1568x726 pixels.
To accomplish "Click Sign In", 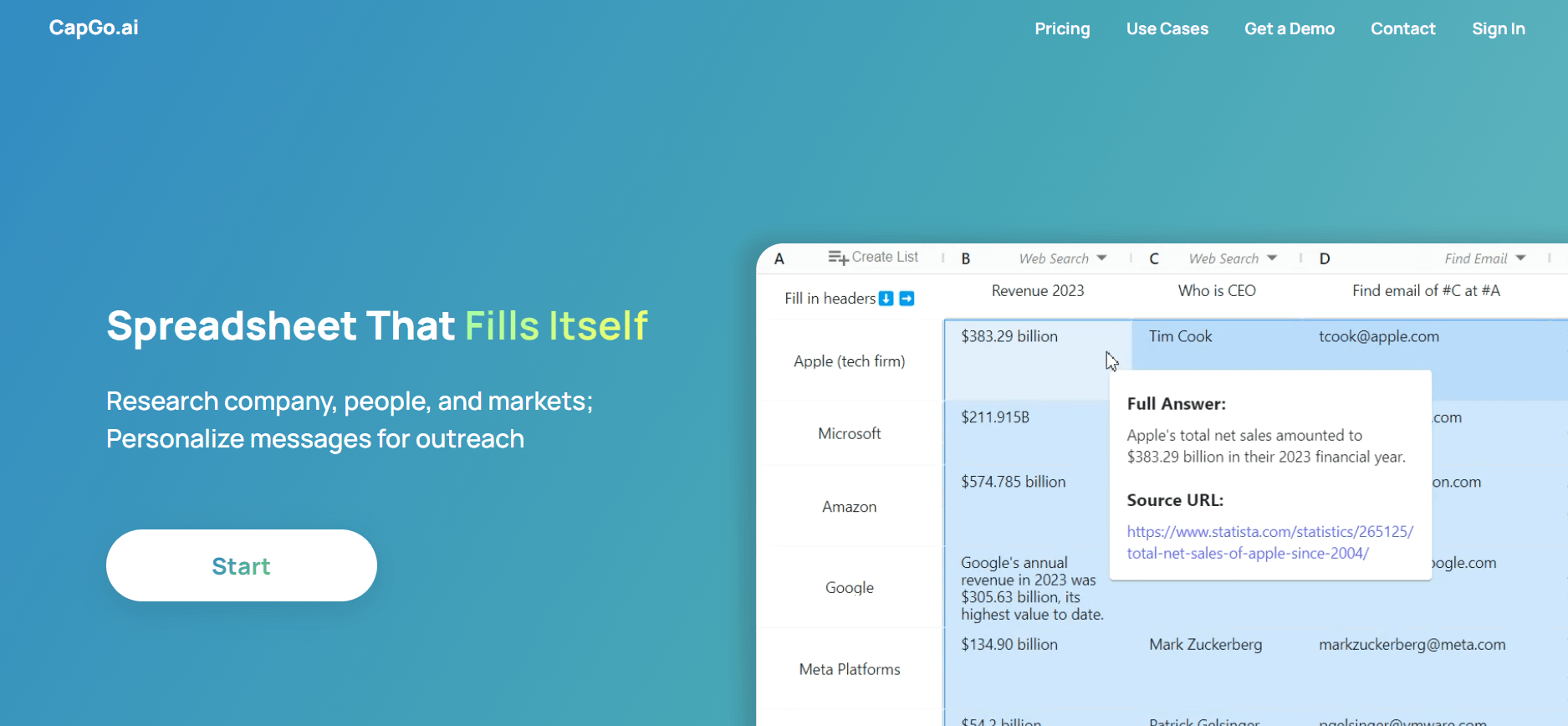I will [1498, 28].
